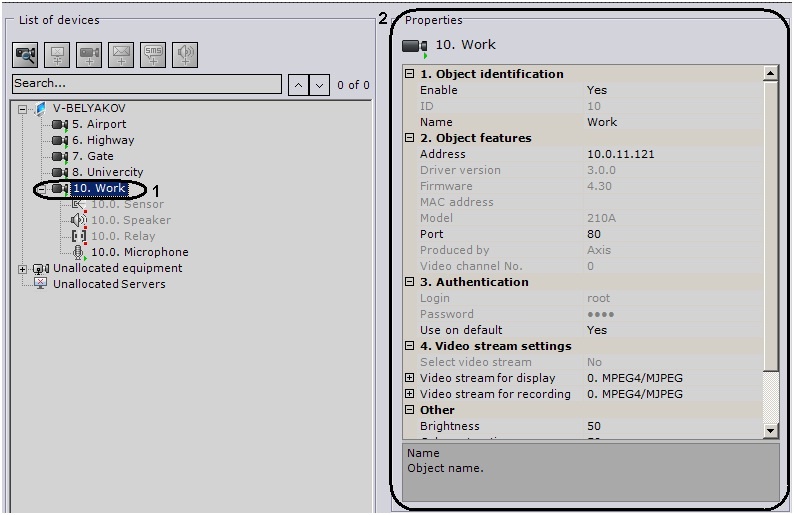Click the add SMS notifier toolbar icon
Screen dimensions: 794x515
tap(153, 55)
